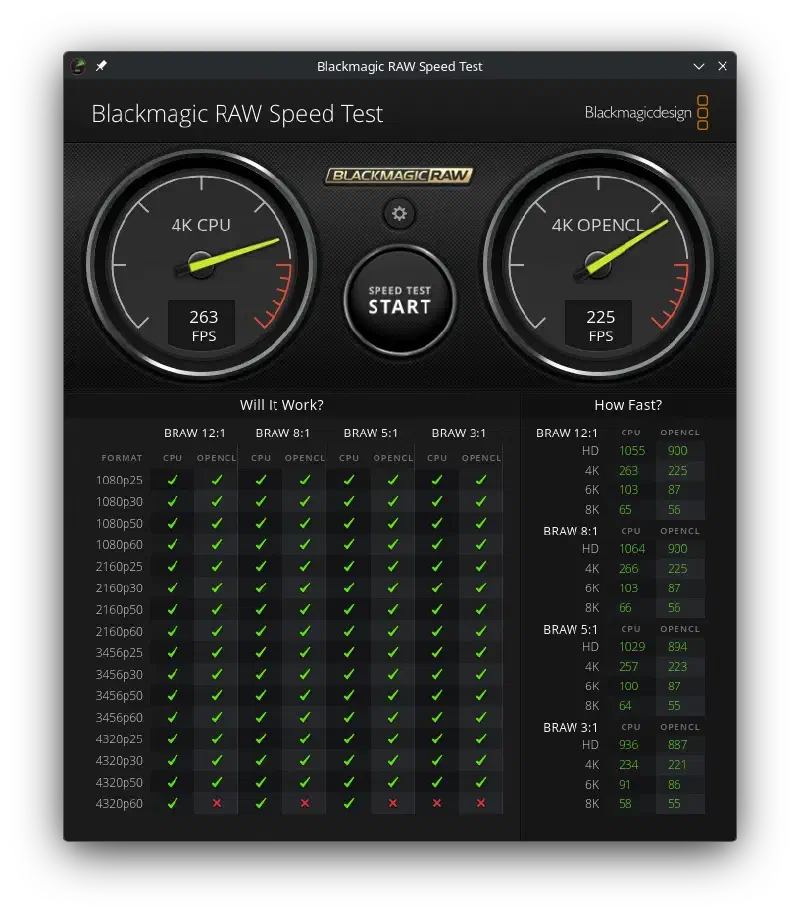Click the BRAW 3:1 column header in results table
Screen dimensions: 800x917
[458, 433]
